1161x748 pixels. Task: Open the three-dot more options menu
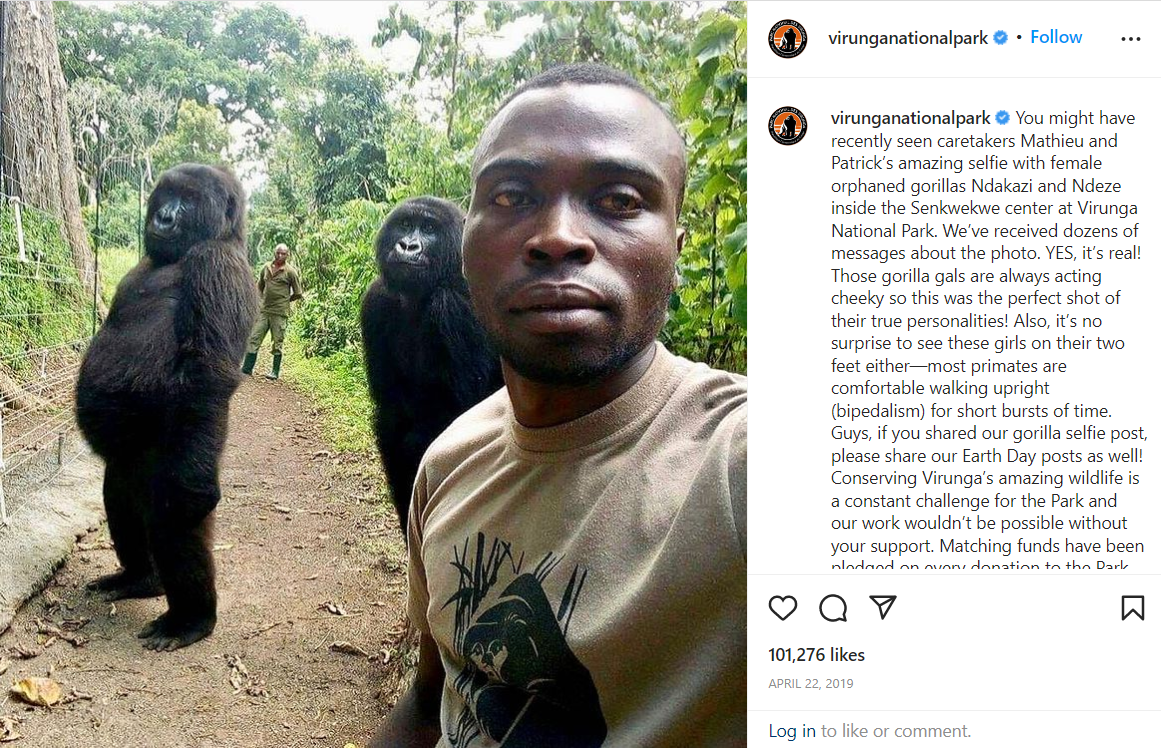(x=1131, y=39)
